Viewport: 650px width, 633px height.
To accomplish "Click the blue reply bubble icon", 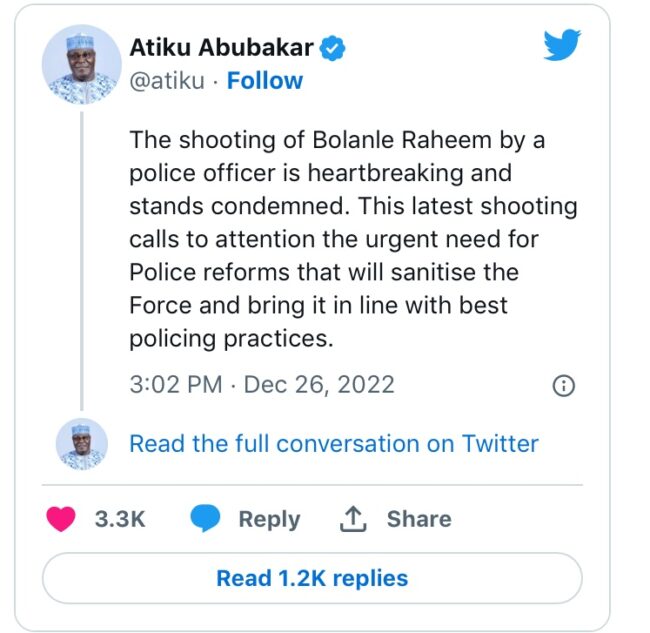I will tap(205, 519).
